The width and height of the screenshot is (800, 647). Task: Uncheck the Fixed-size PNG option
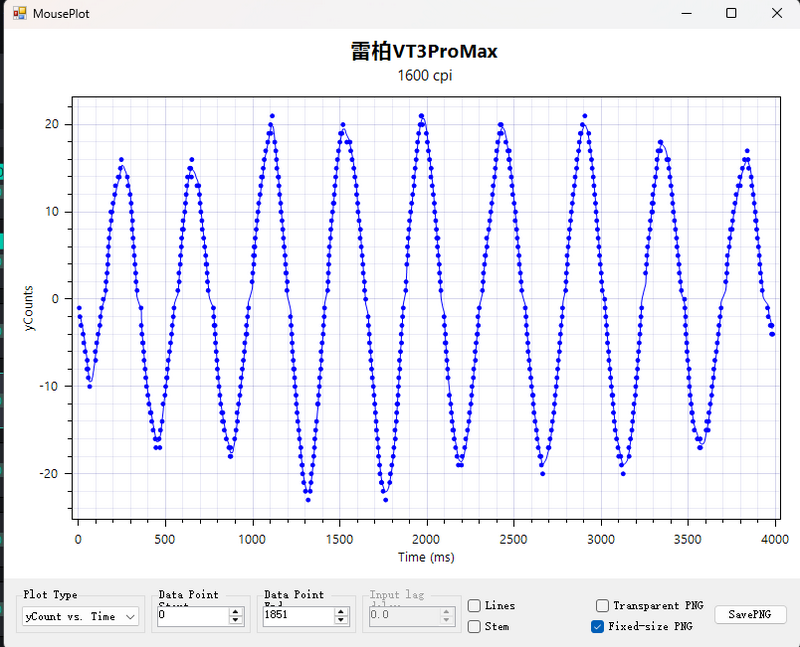tap(599, 627)
